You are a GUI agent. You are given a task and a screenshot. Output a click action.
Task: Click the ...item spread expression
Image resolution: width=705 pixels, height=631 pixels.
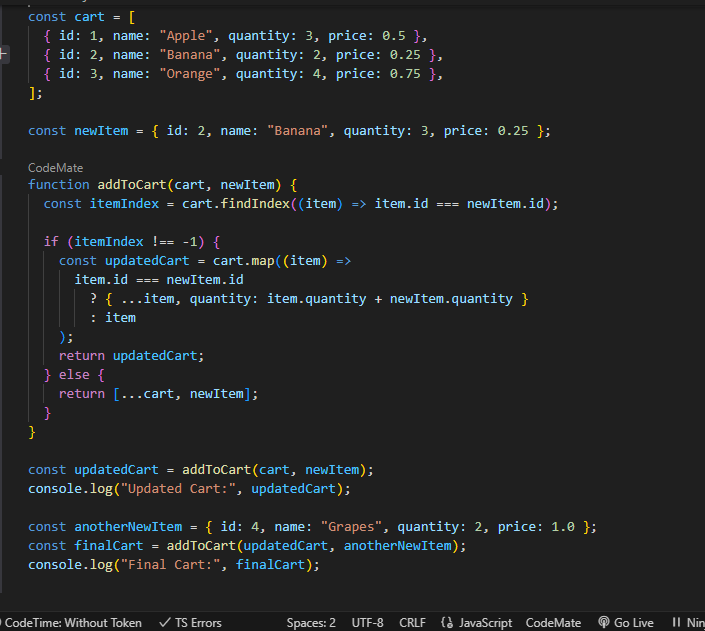pos(147,299)
